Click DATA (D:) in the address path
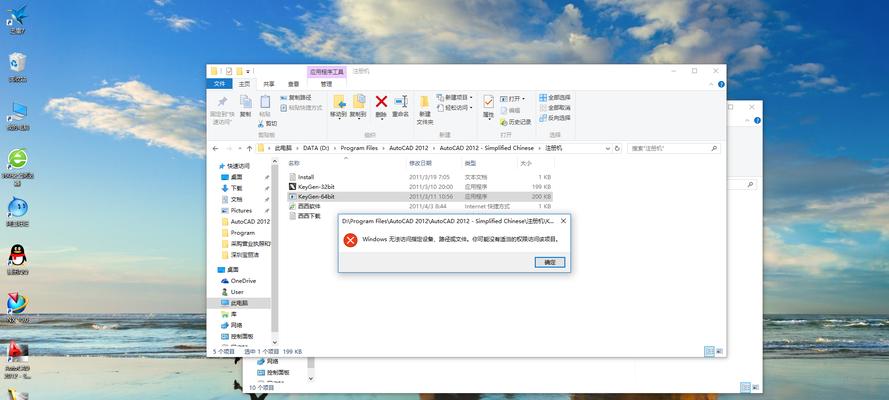 click(316, 148)
